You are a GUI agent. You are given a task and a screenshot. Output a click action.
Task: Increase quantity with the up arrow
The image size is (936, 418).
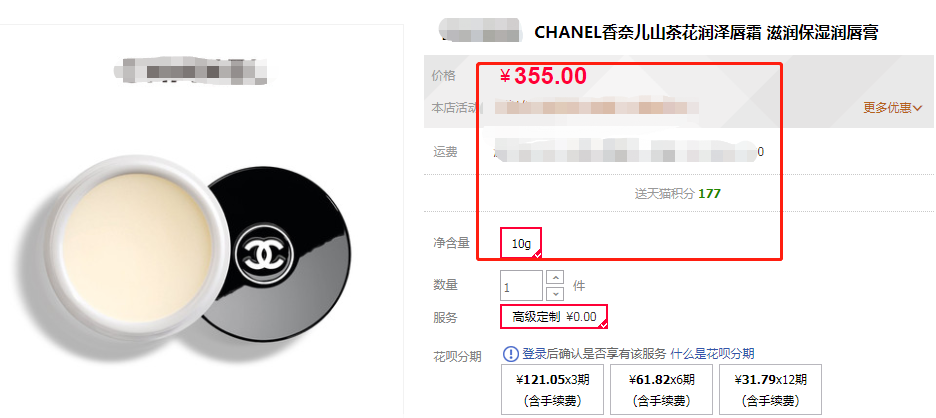click(556, 278)
